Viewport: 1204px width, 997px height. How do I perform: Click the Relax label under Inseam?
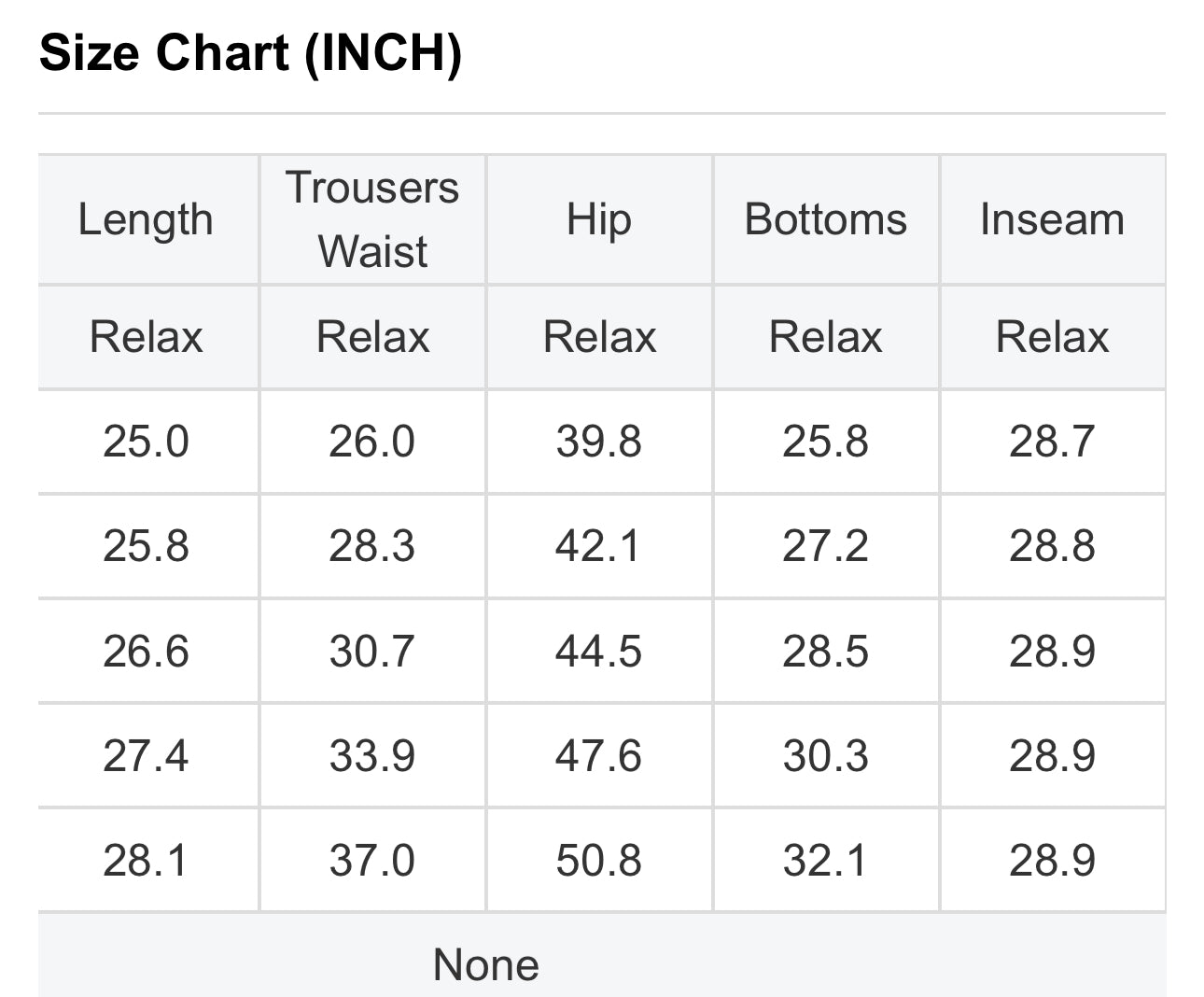pyautogui.click(x=1052, y=337)
